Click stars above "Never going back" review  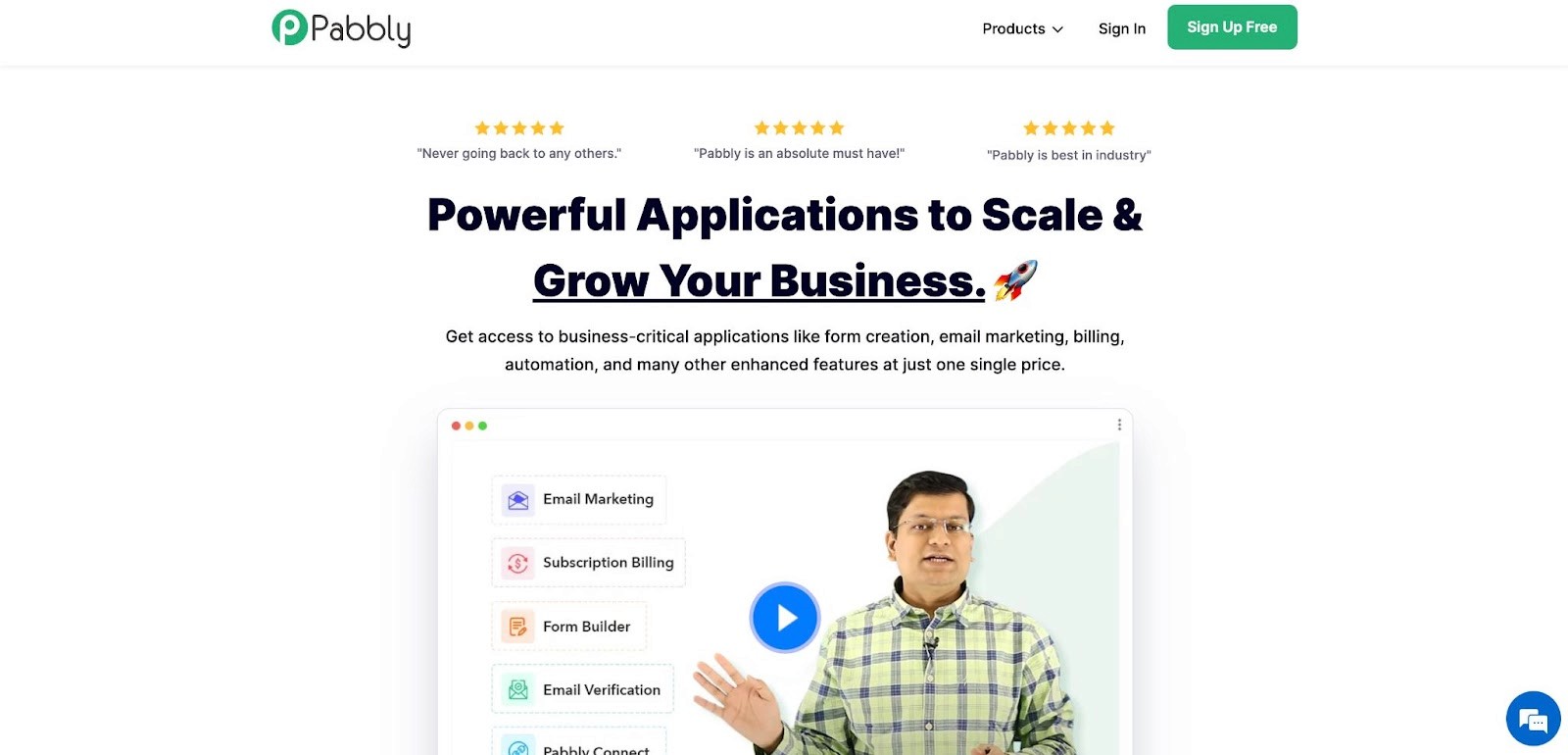pos(519,128)
